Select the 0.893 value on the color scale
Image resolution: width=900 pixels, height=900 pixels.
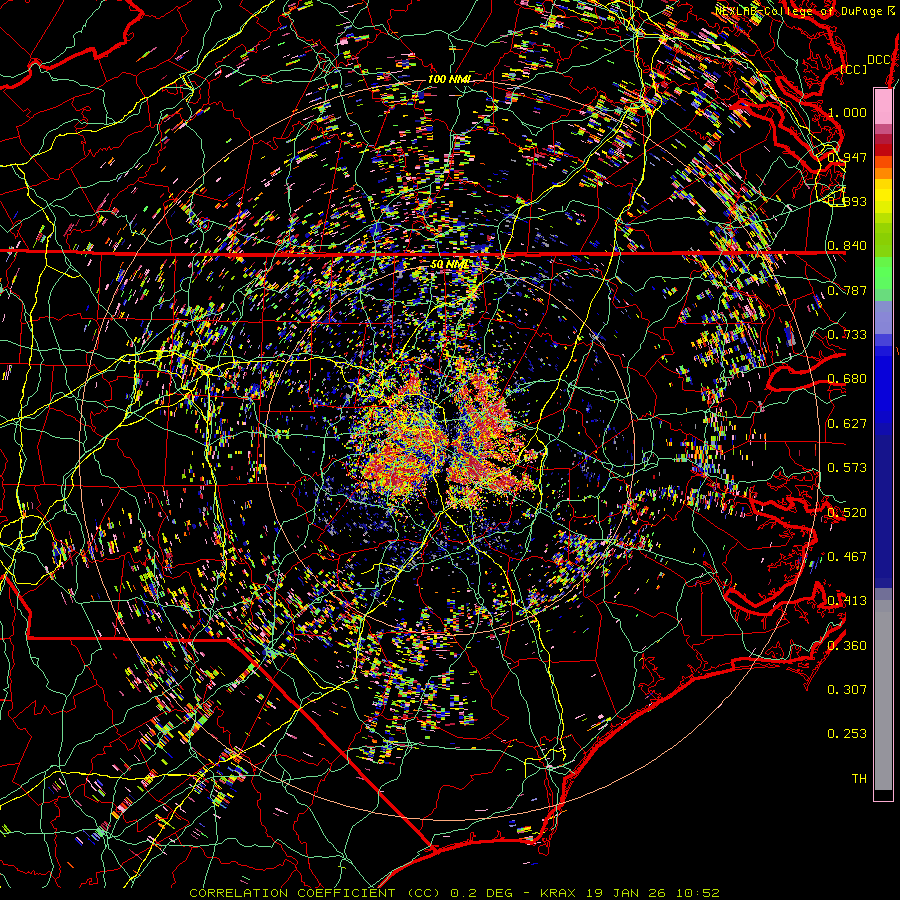point(847,201)
